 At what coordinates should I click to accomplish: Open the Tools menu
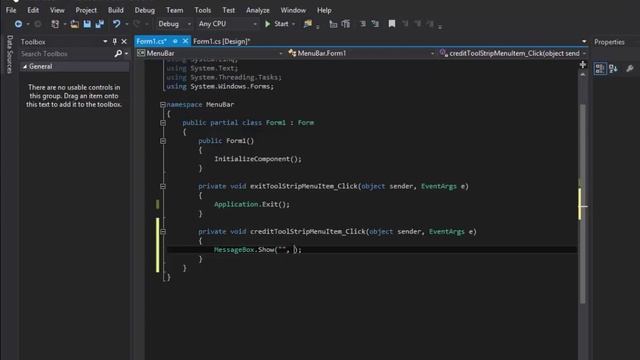click(x=202, y=10)
